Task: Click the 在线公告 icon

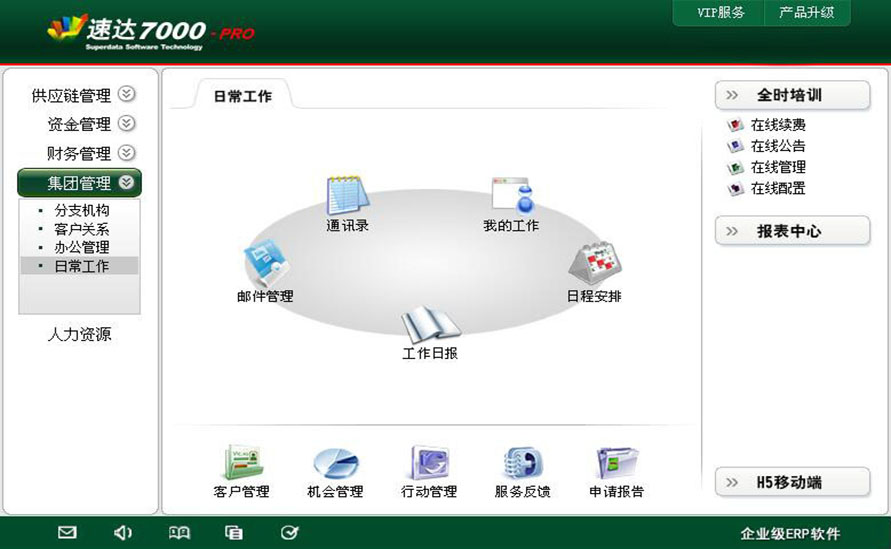Action: tap(735, 146)
